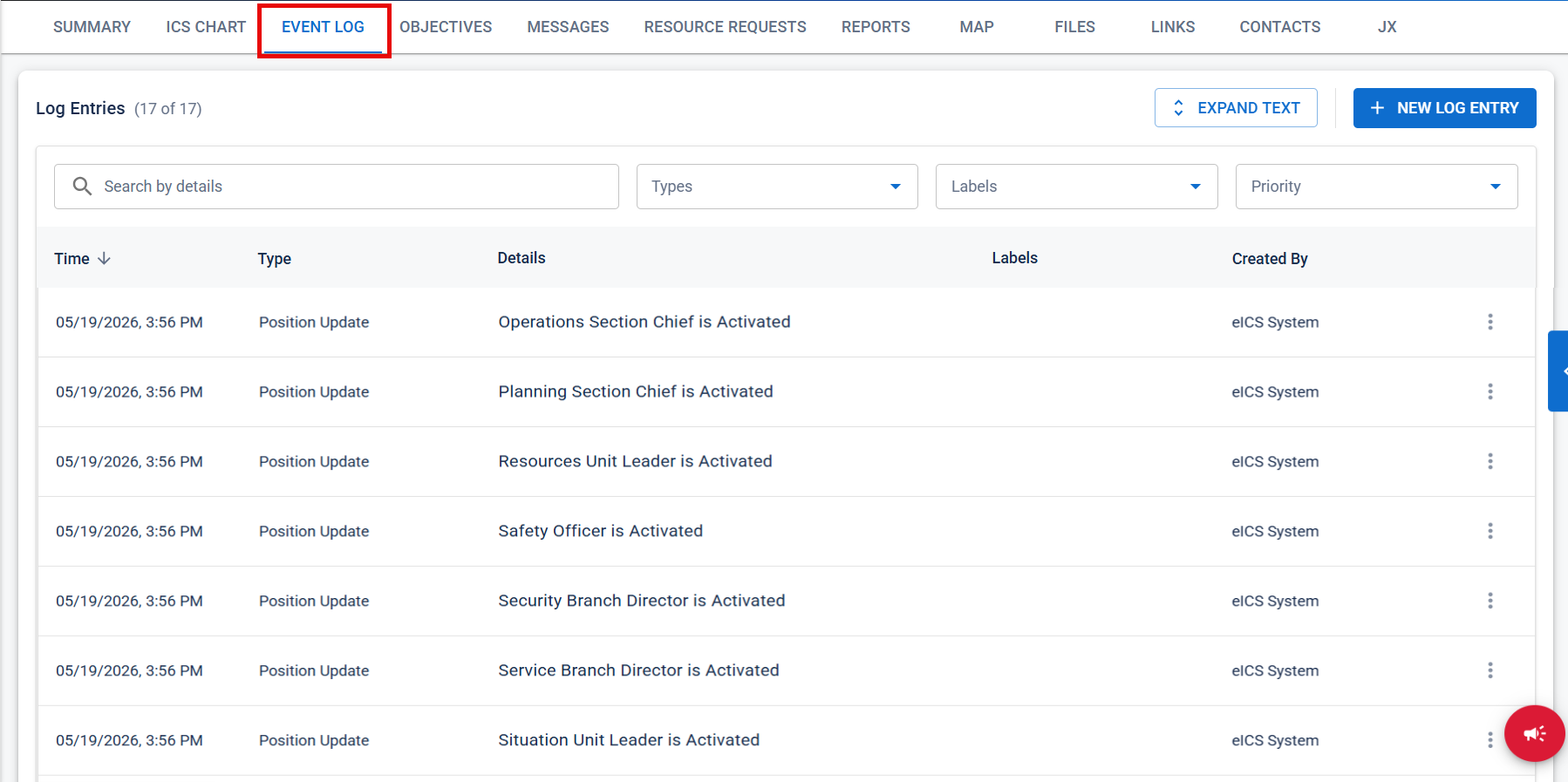Switch to the Summary tab
Image resolution: width=1568 pixels, height=782 pixels.
click(92, 27)
